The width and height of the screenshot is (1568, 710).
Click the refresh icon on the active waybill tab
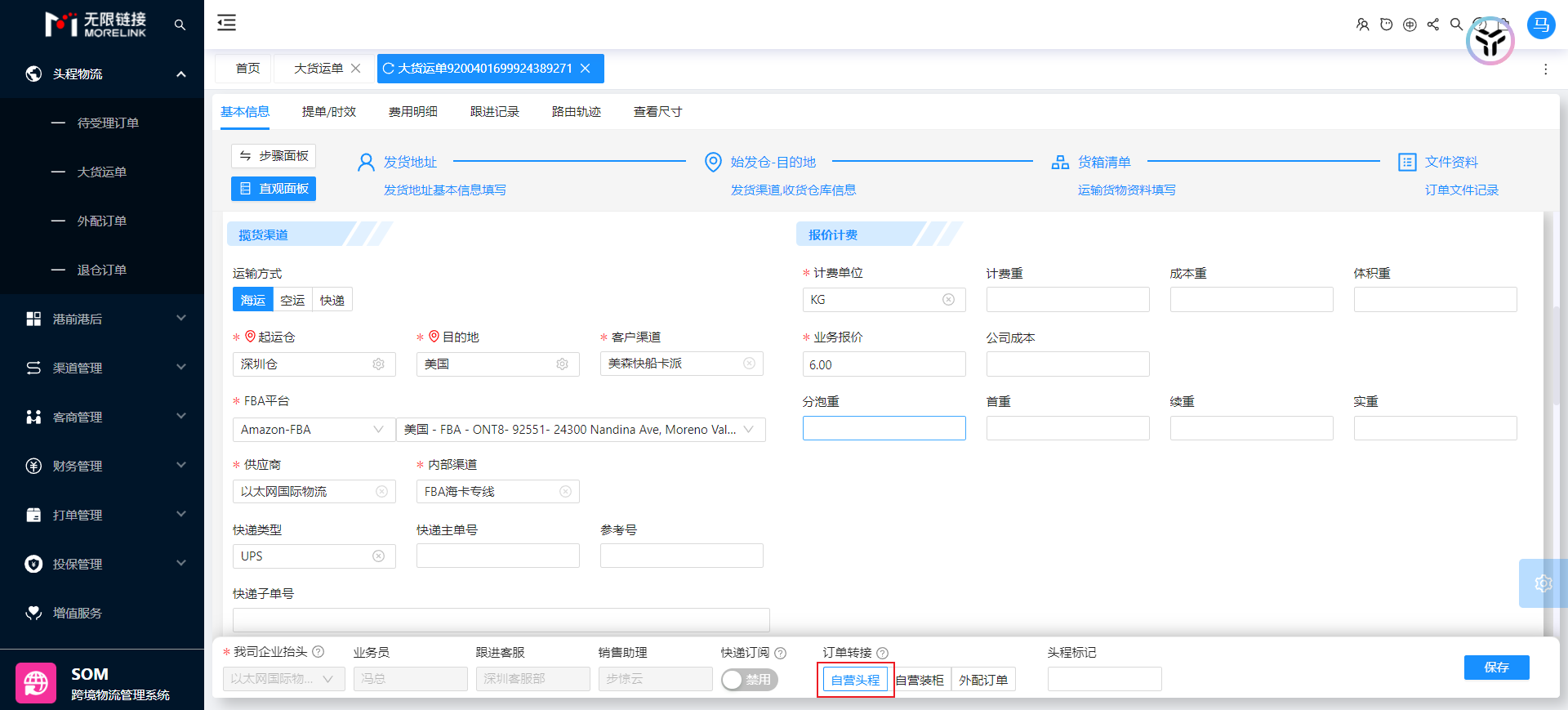click(389, 69)
